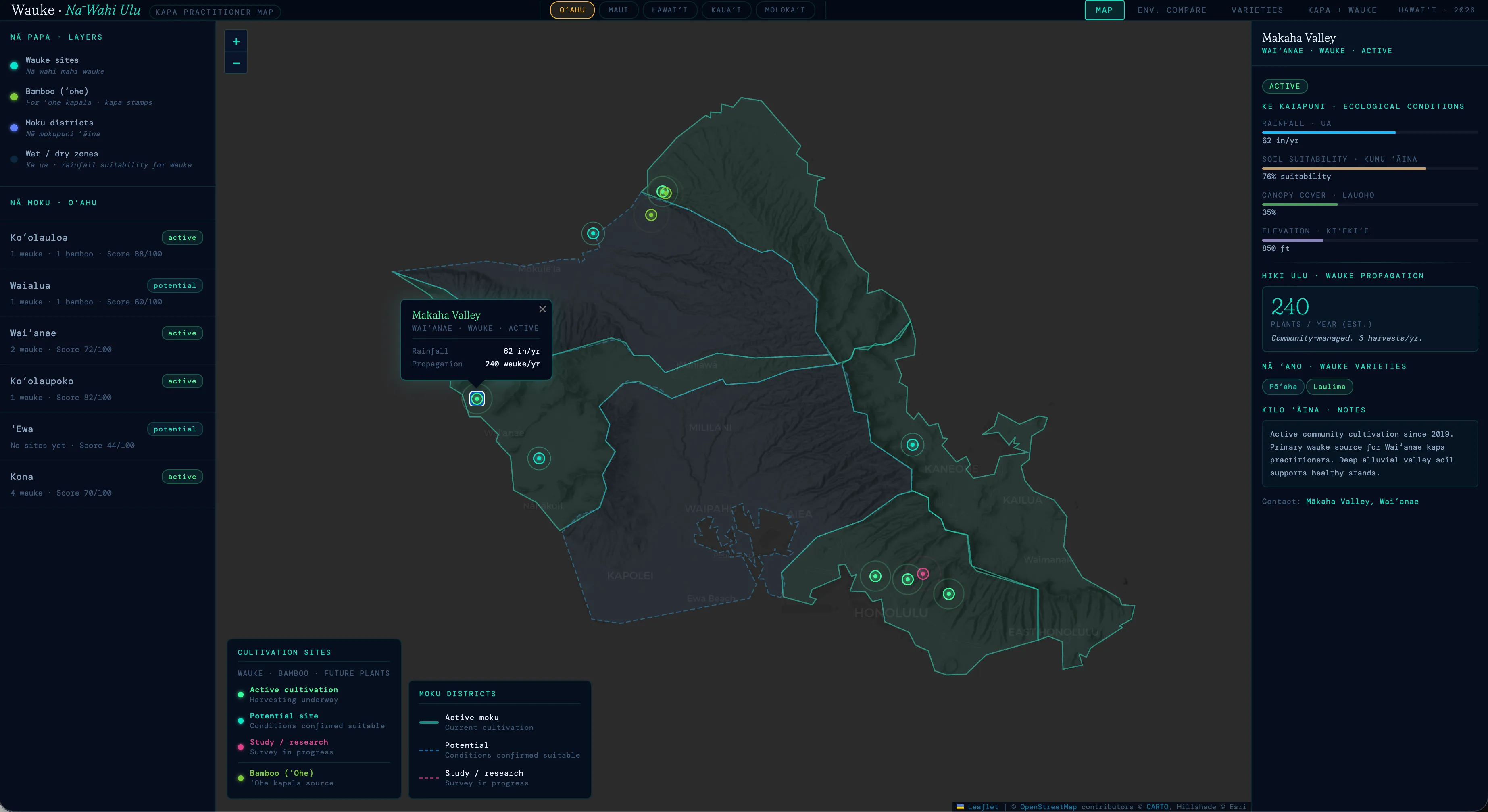Click the ACTIVE status badge in details panel
This screenshot has width=1488, height=812.
point(1285,86)
